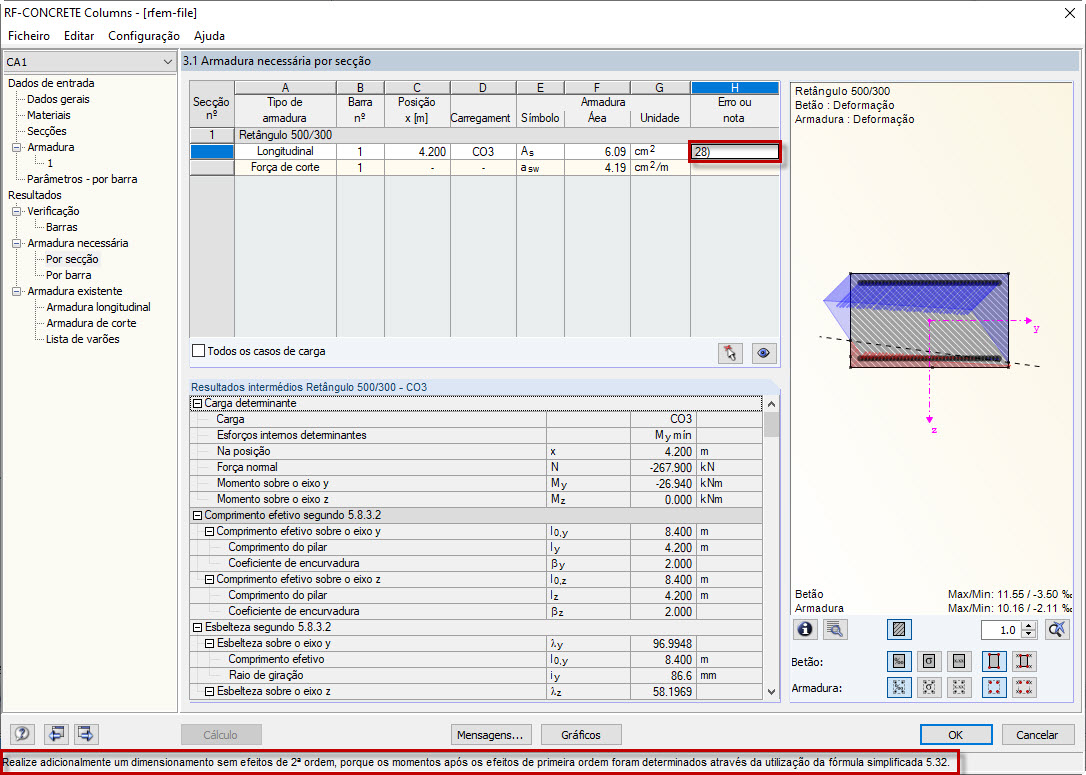The width and height of the screenshot is (1086, 775).
Task: Select Armadura stress (σ) display icon
Action: (929, 687)
